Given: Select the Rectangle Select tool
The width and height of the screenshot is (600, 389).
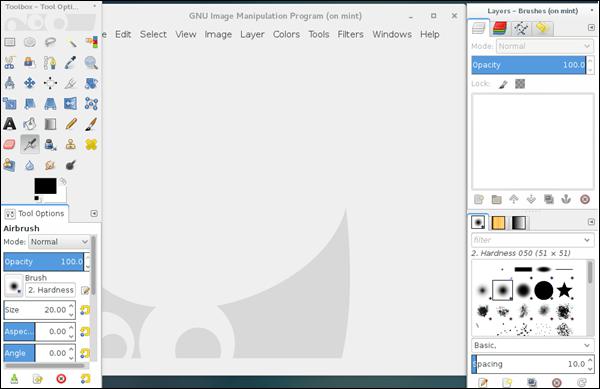Looking at the screenshot, I should tap(10, 42).
